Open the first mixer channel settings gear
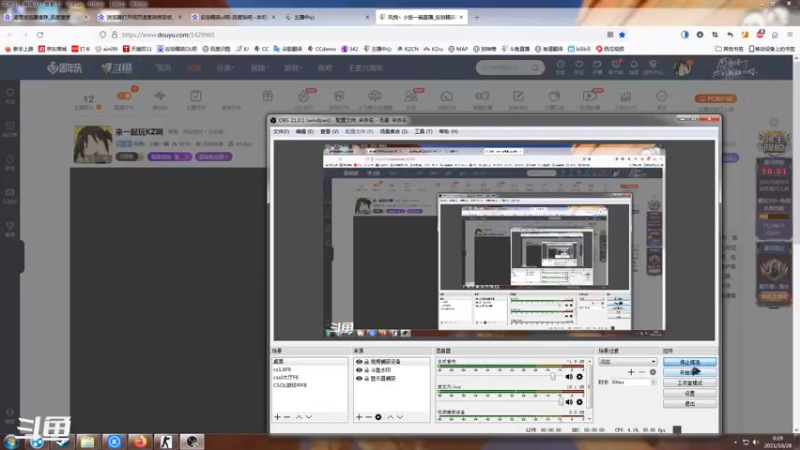The image size is (800, 450). [580, 377]
